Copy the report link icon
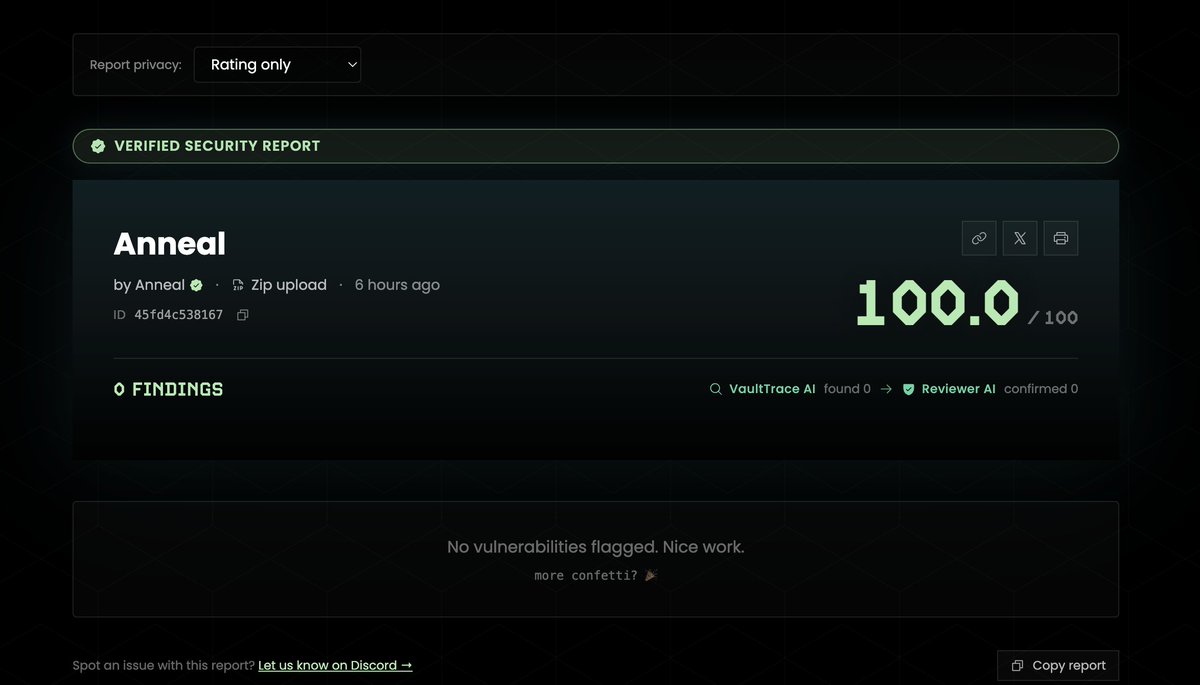 click(x=979, y=238)
